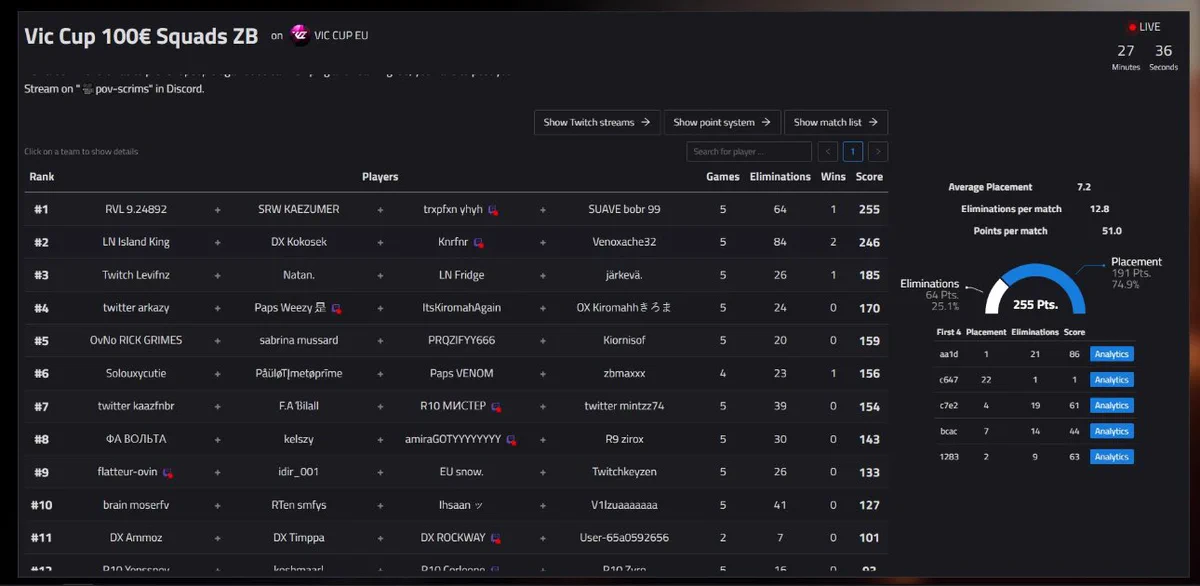
Task: Click Show match list button
Action: pyautogui.click(x=836, y=122)
